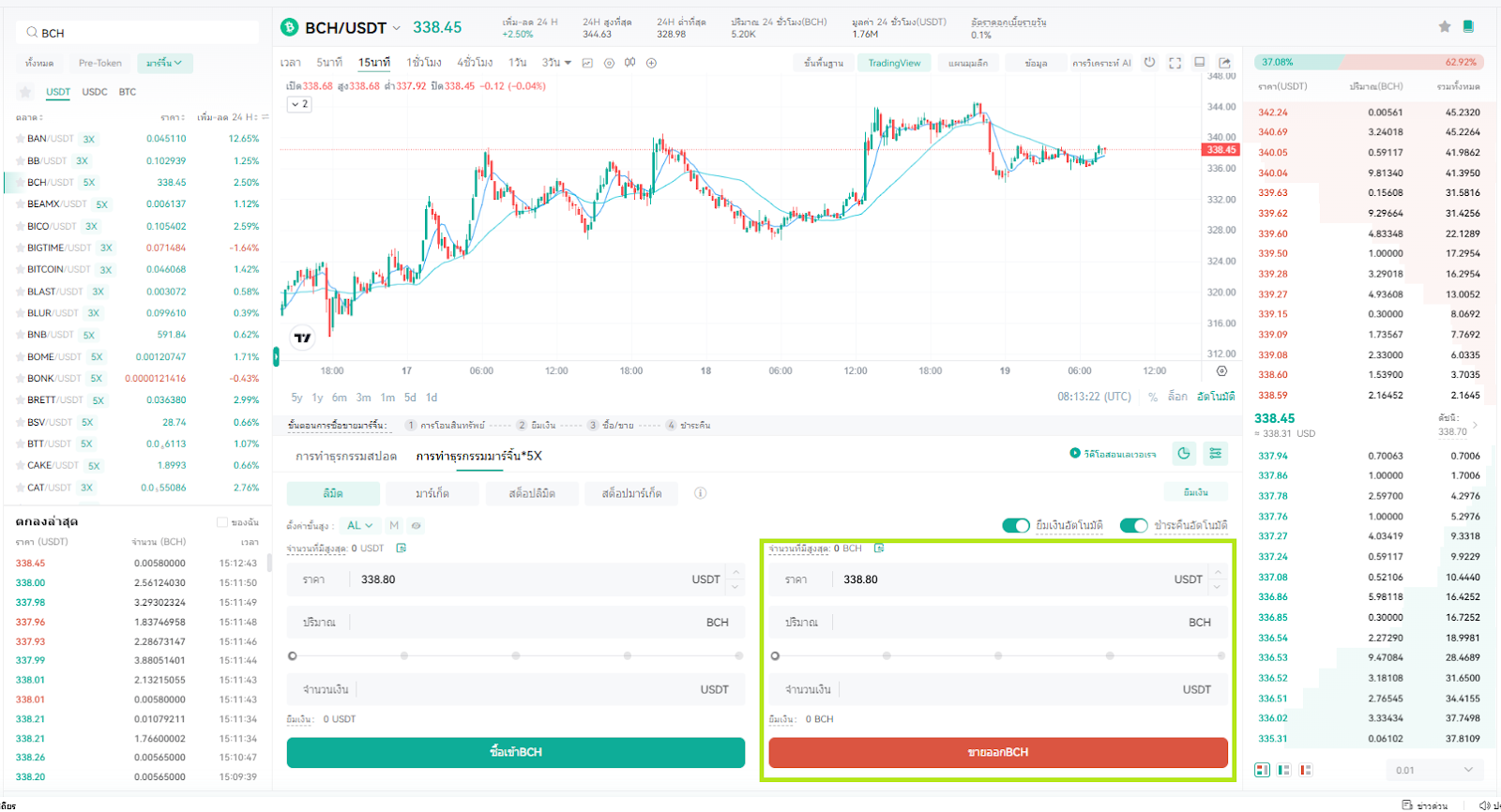The image size is (1501, 812).
Task: Toggle percent scale on chart
Action: [1153, 398]
